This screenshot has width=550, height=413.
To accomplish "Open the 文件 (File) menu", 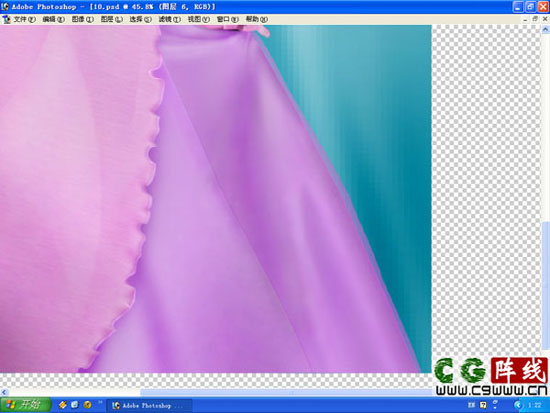I will click(x=25, y=19).
